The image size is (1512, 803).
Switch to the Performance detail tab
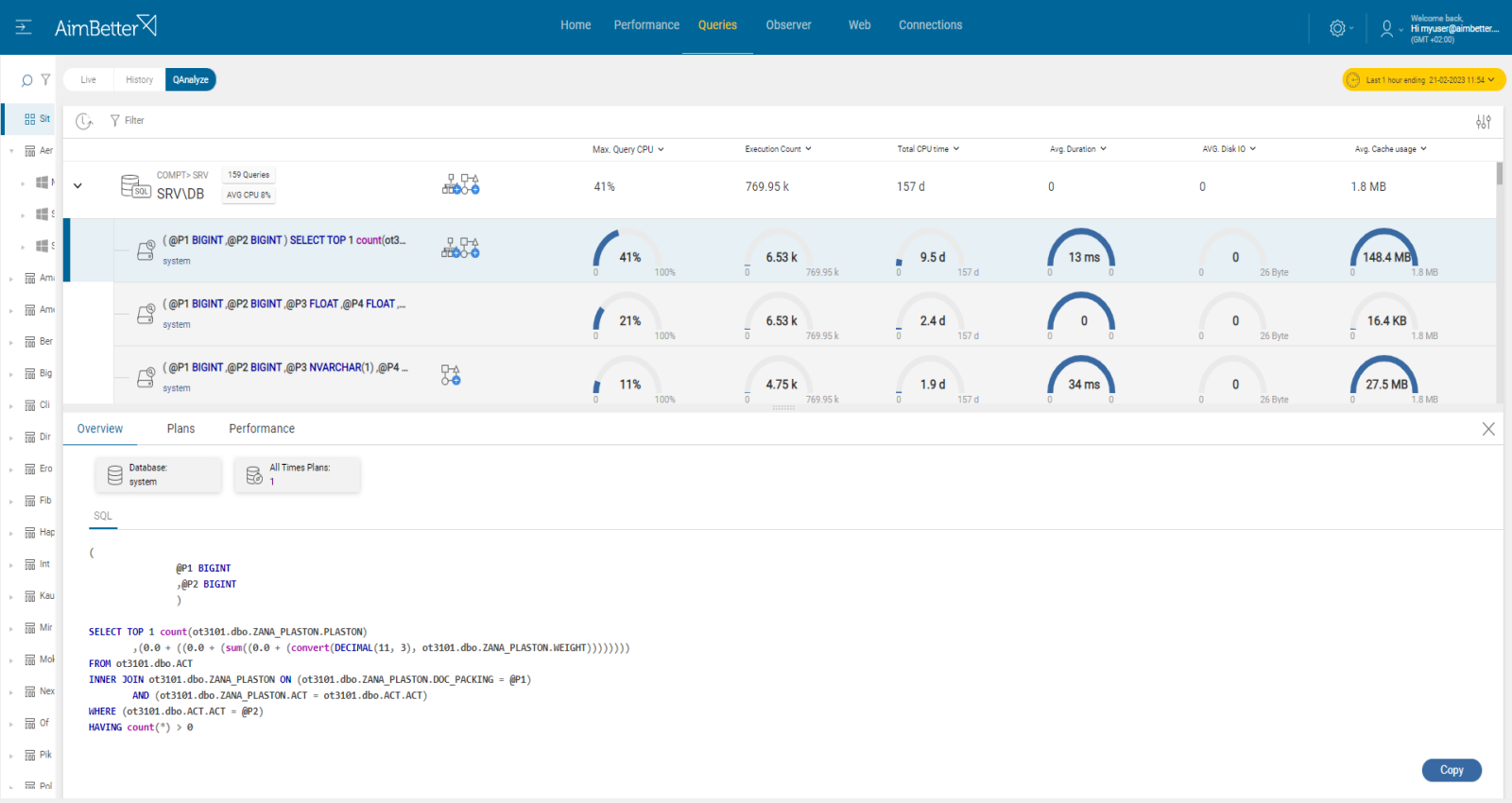262,429
